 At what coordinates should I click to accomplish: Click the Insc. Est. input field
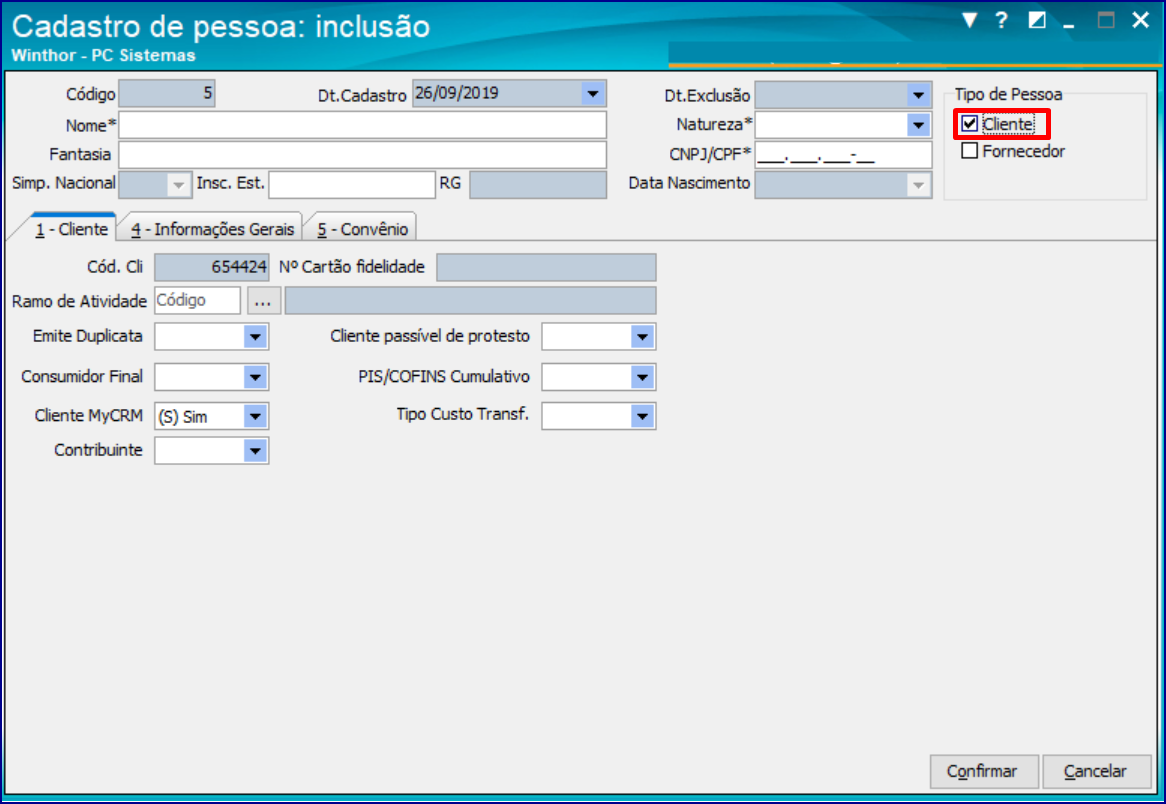tap(352, 184)
